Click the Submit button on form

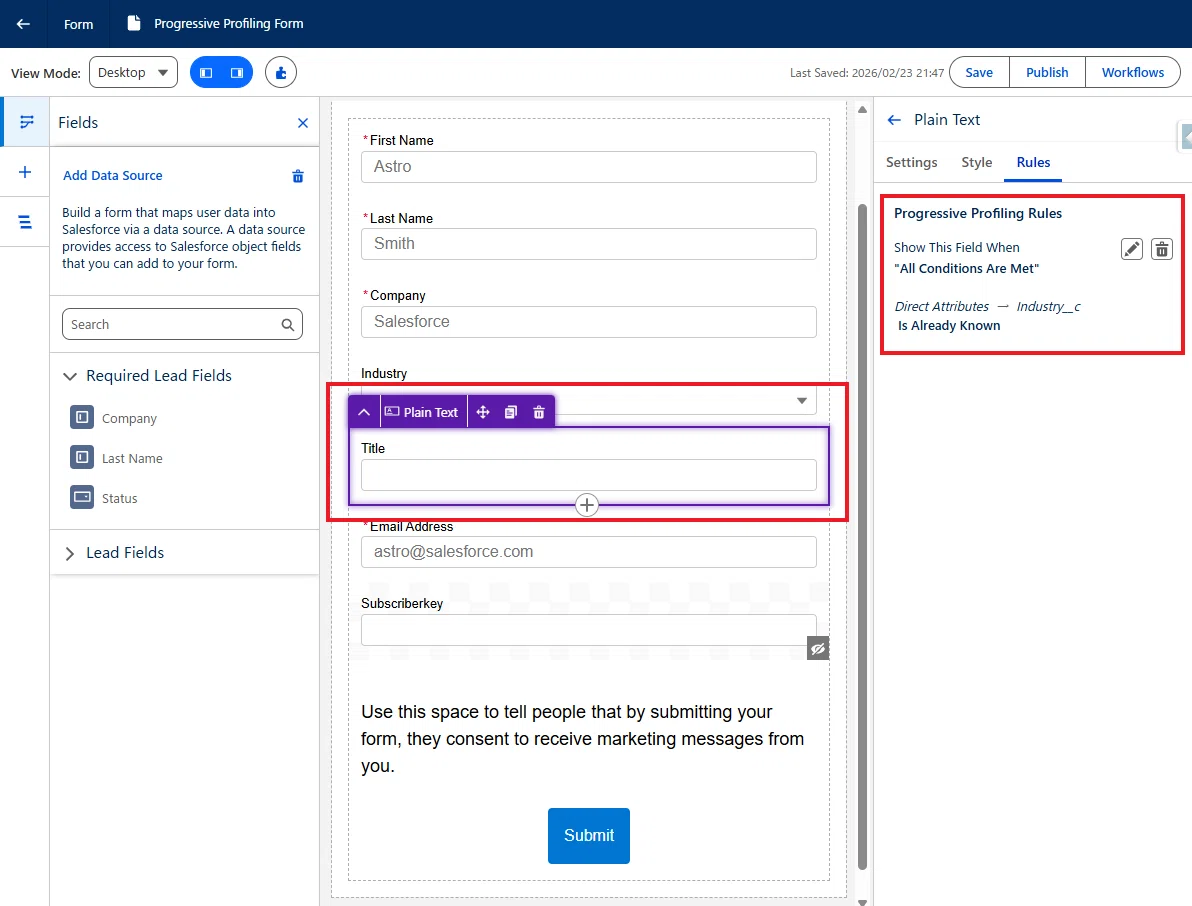click(588, 835)
